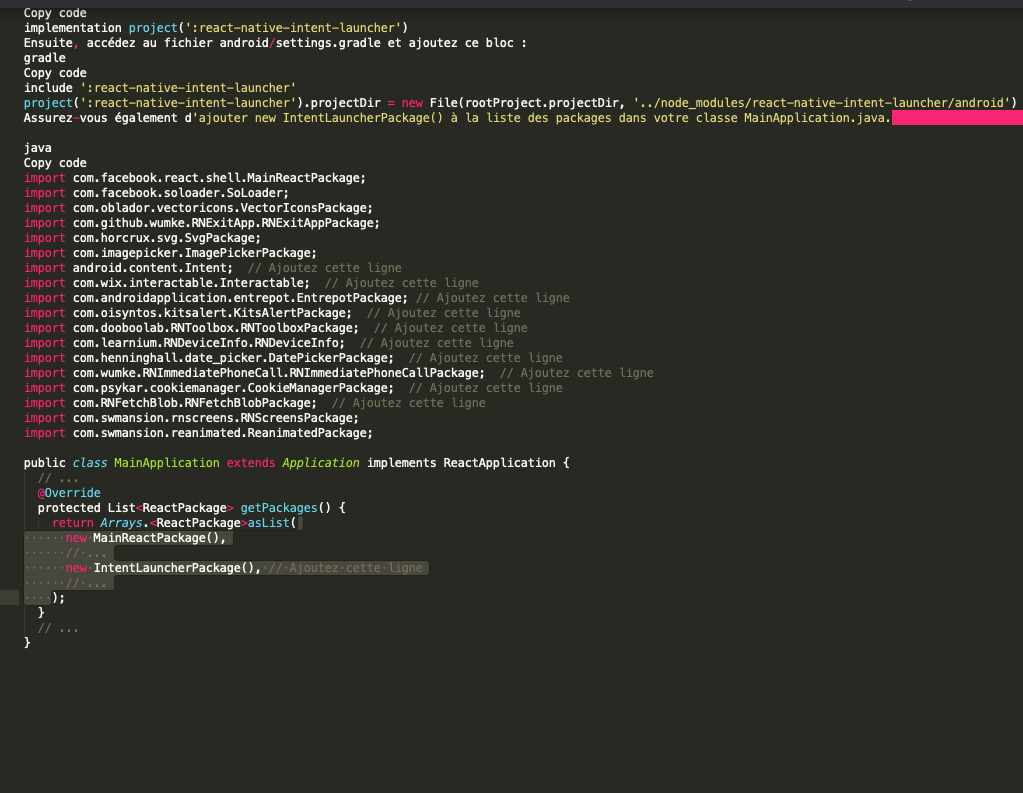Click the CookieManagerPackage import line
The image size is (1023, 793).
point(208,388)
